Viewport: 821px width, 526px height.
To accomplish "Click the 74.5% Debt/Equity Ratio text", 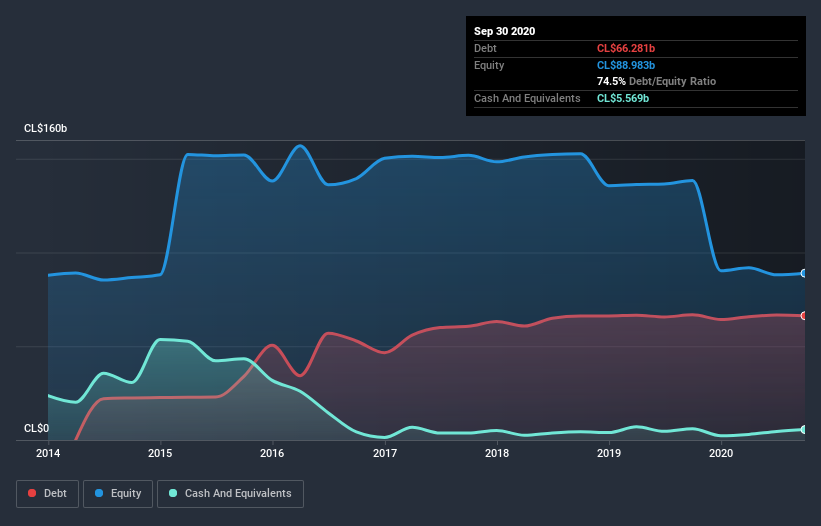I will tap(657, 82).
